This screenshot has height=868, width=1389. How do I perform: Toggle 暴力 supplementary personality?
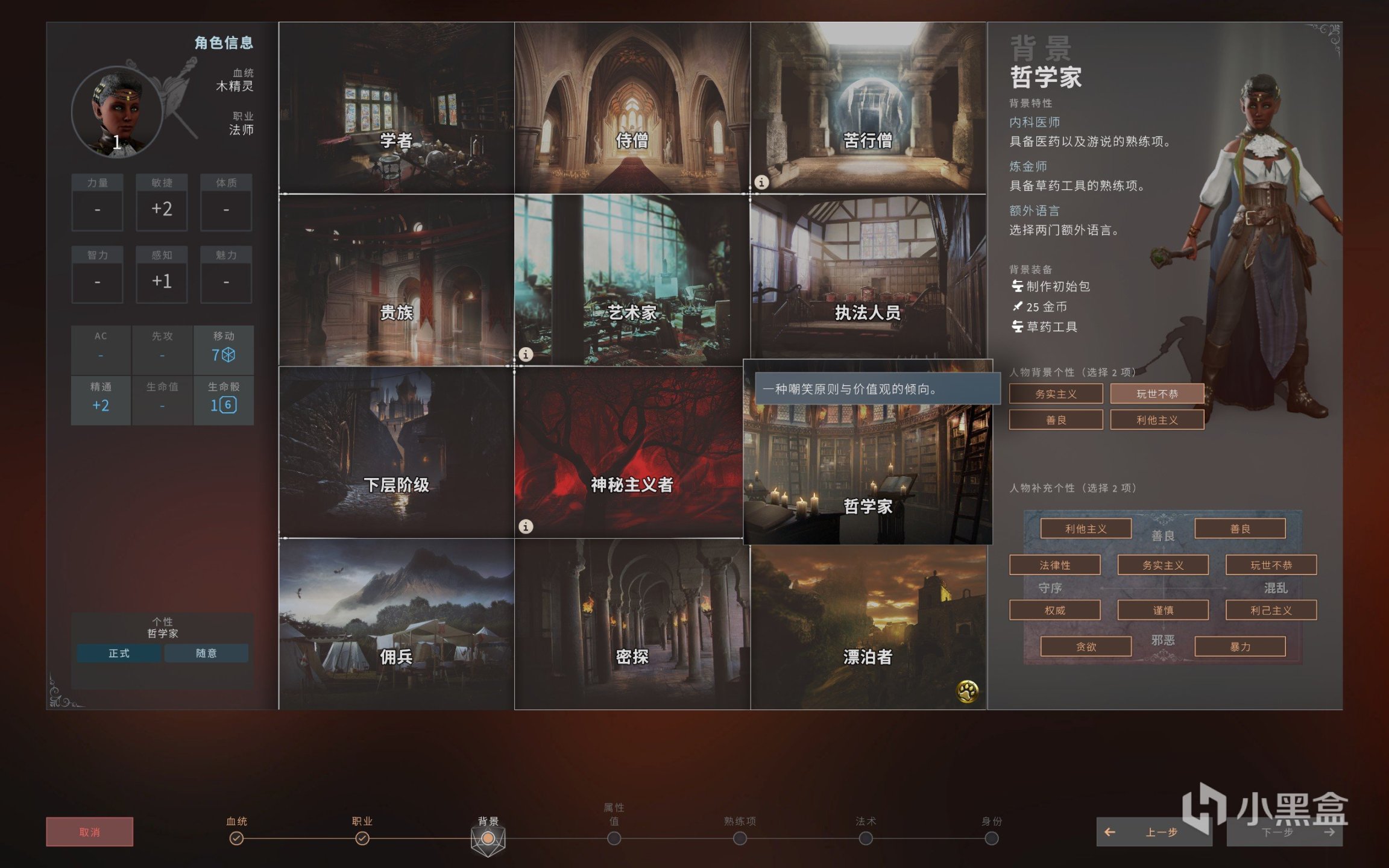(x=1240, y=646)
